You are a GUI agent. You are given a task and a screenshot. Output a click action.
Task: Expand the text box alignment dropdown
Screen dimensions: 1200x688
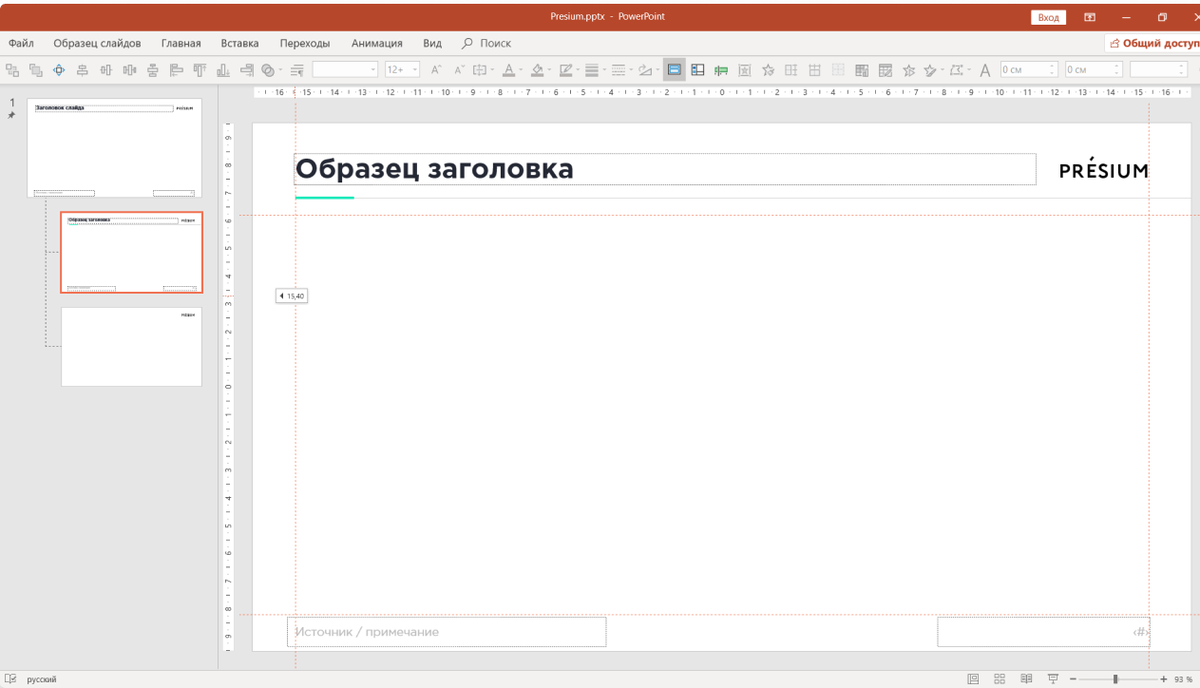point(493,70)
